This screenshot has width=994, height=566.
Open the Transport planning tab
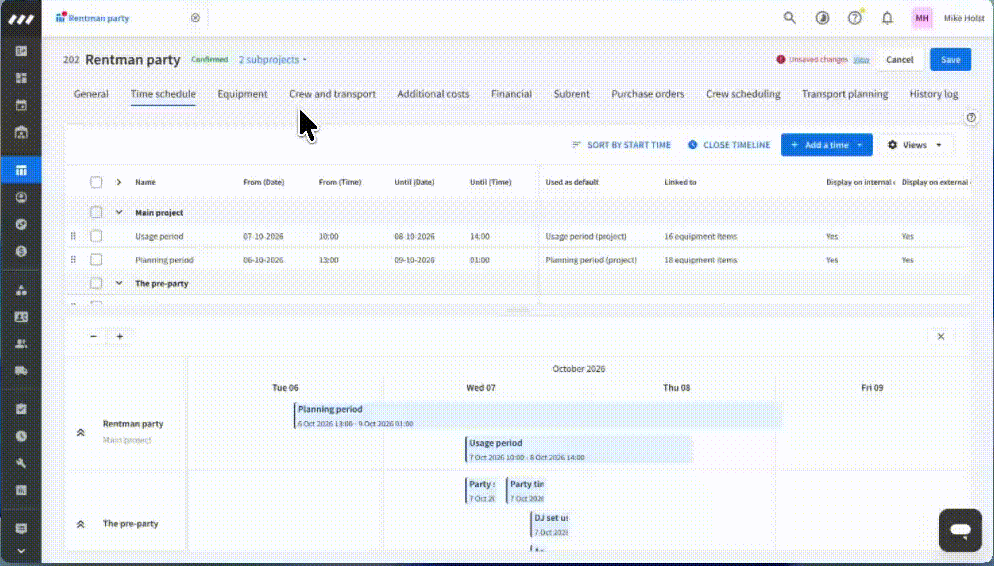coord(844,94)
